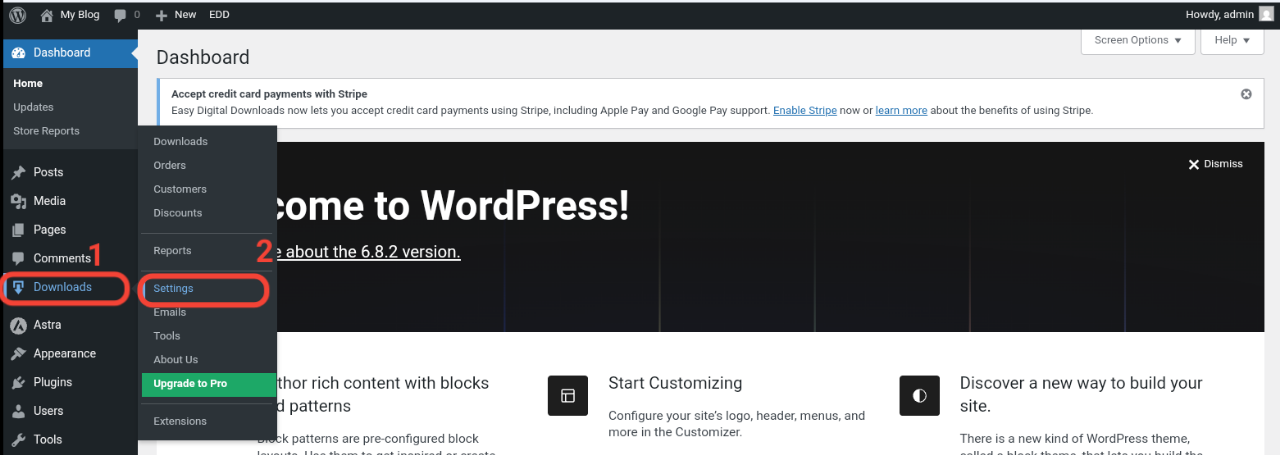Open Settings in the Downloads submenu
This screenshot has width=1280, height=455.
174,288
